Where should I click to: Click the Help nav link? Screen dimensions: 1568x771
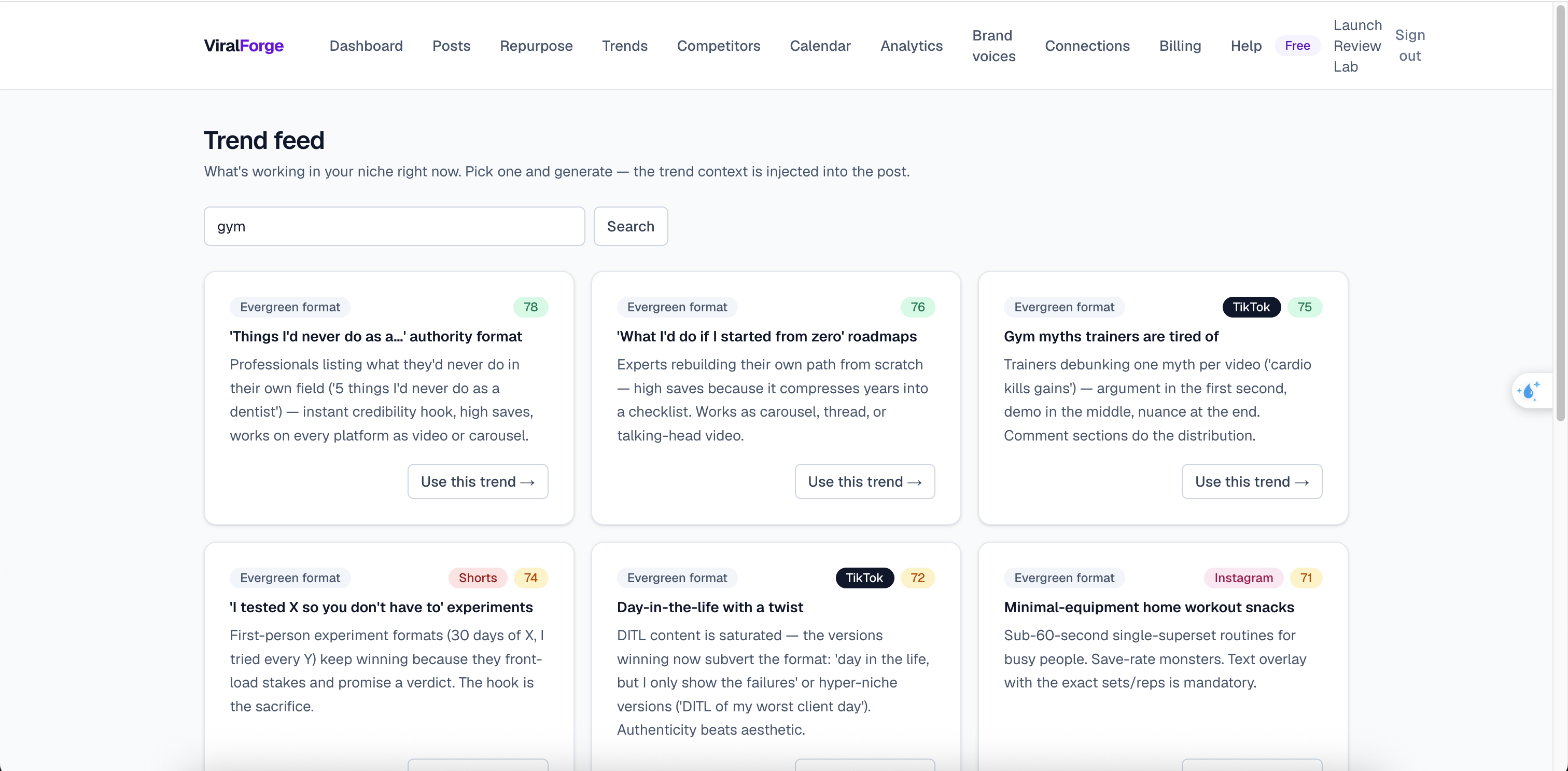[x=1246, y=46]
